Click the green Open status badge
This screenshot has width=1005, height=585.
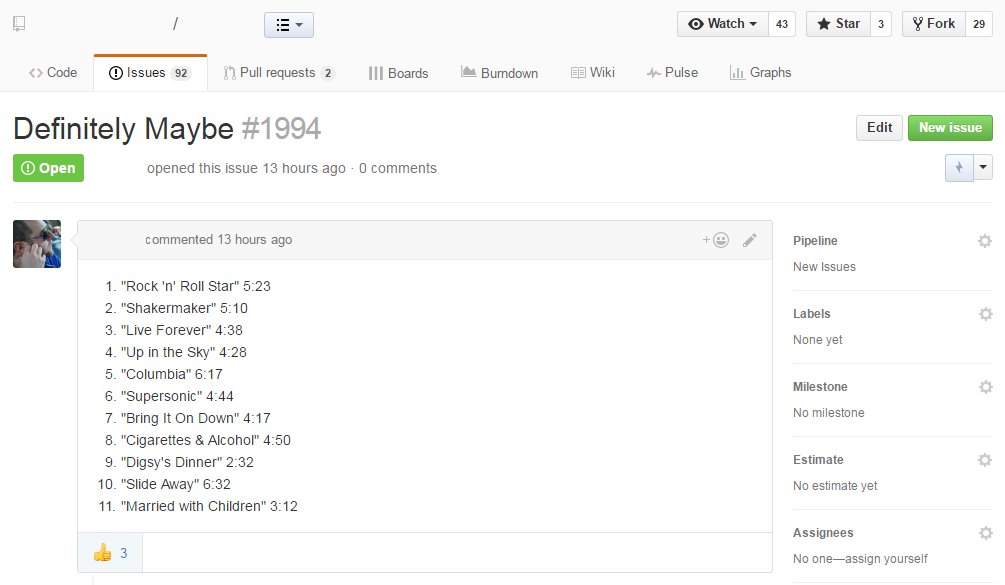coord(48,168)
